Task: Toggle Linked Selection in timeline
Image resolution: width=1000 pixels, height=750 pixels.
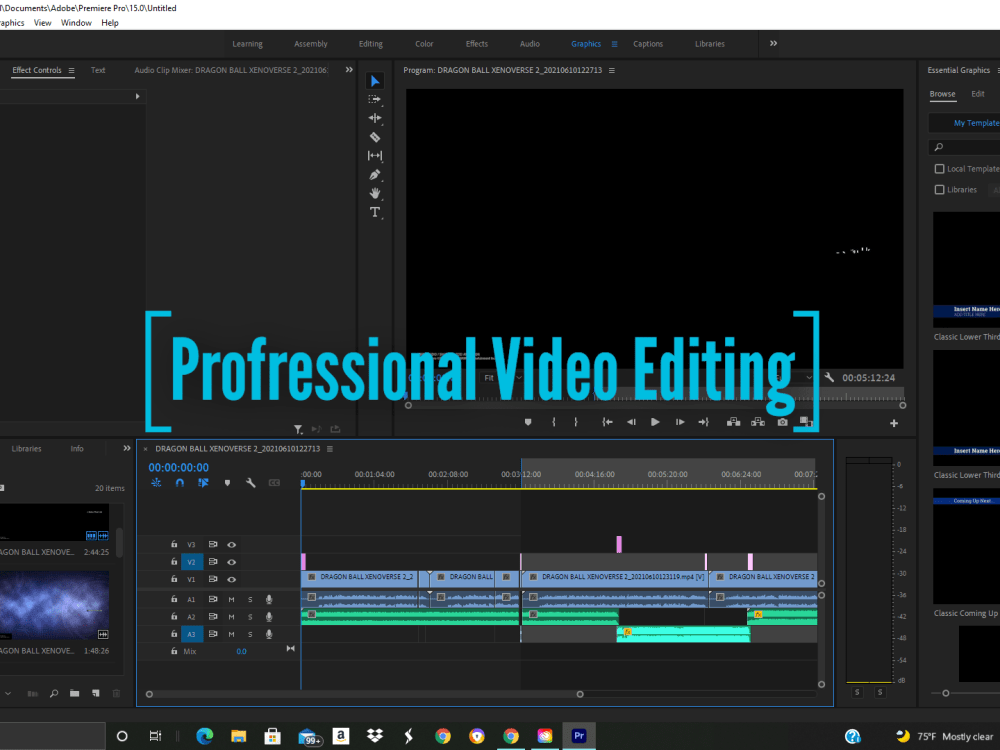Action: coord(203,483)
